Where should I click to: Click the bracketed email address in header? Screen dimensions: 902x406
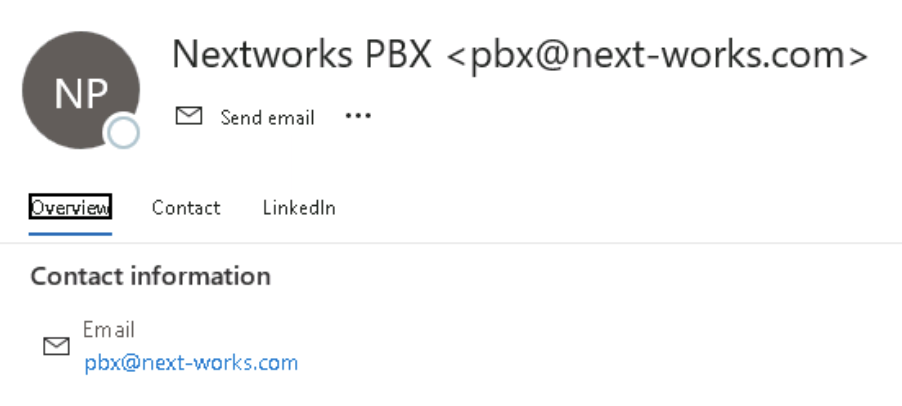[x=658, y=56]
